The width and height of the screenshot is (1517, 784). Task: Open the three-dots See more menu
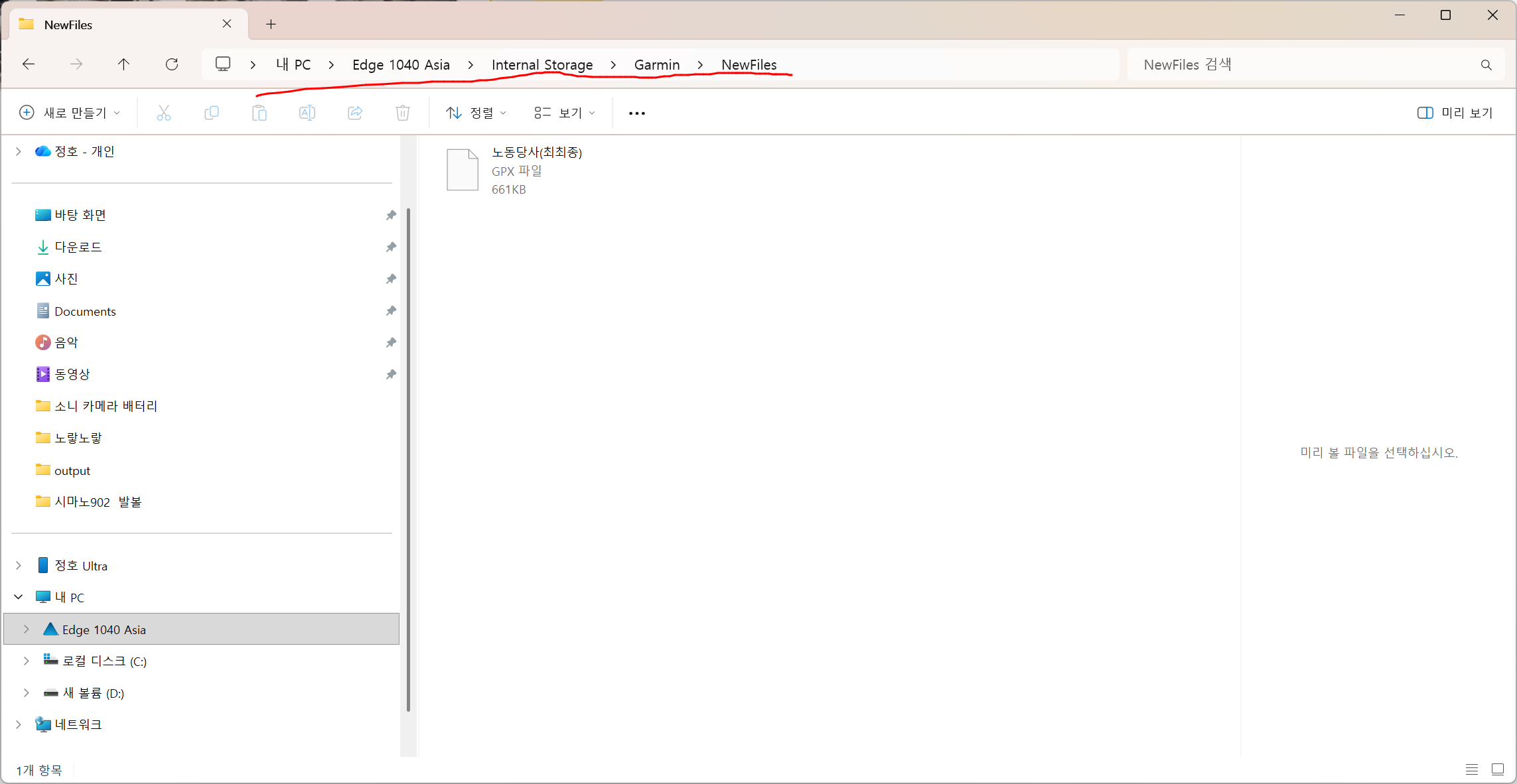[637, 113]
